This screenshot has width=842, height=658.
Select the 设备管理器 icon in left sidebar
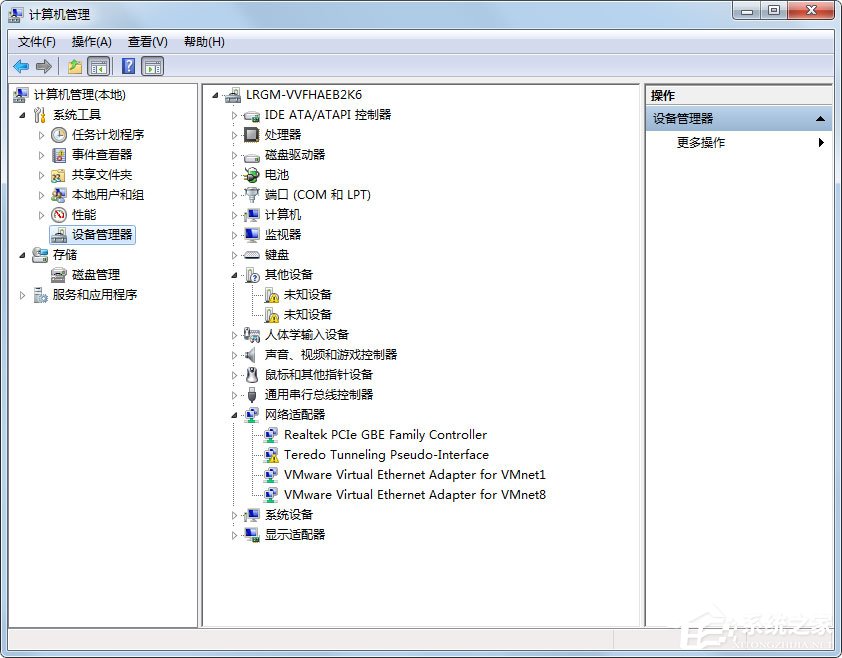click(60, 234)
